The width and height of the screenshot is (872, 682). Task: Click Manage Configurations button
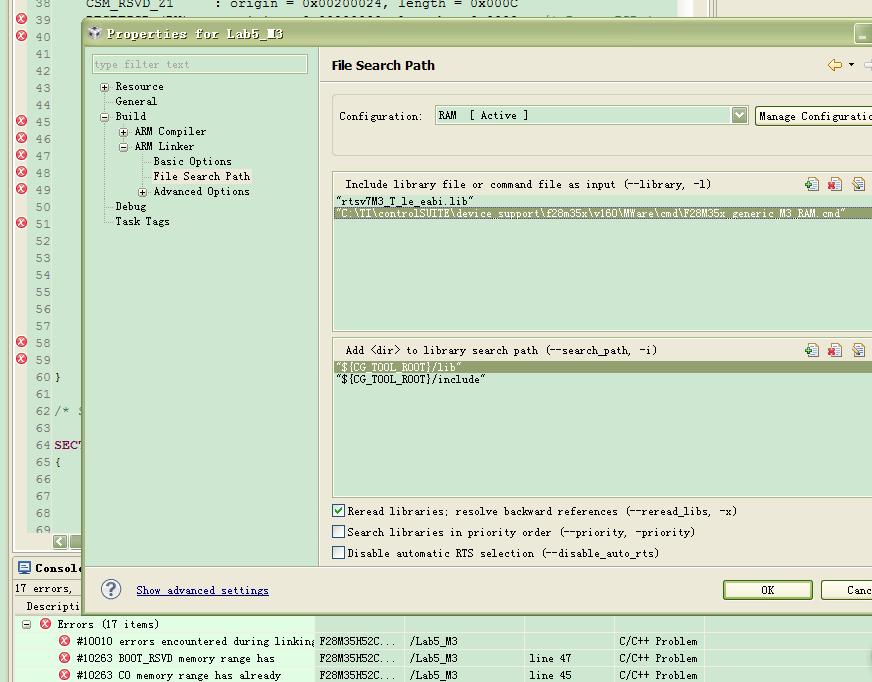point(814,116)
